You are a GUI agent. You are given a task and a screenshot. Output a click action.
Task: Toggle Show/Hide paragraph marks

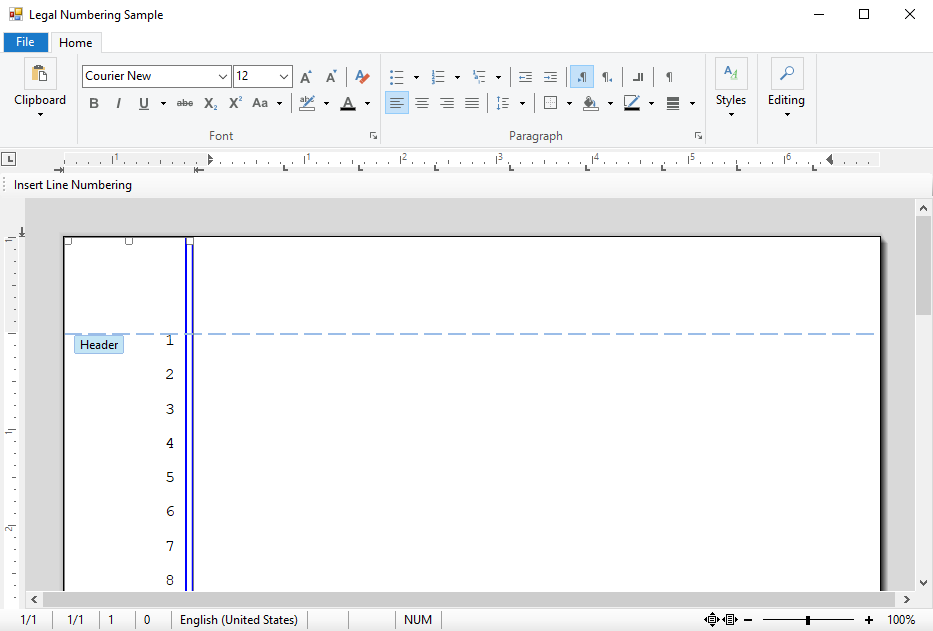[669, 77]
